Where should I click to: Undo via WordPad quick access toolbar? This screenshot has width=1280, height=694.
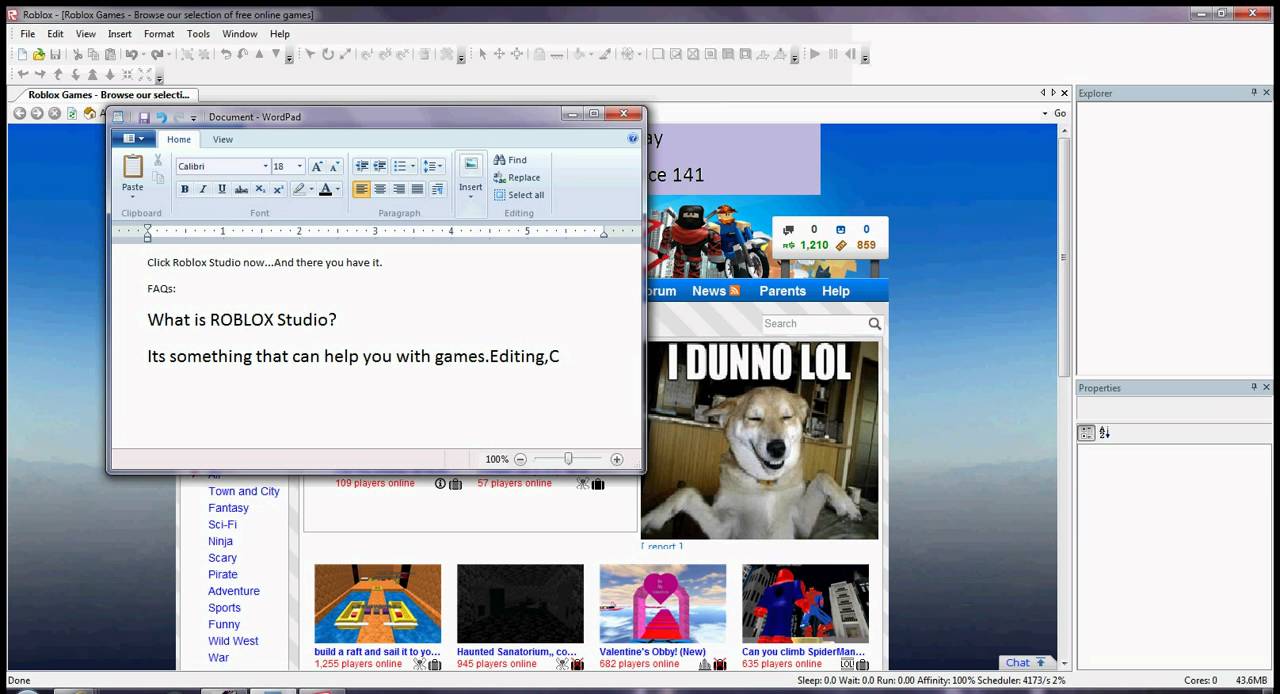coord(161,117)
